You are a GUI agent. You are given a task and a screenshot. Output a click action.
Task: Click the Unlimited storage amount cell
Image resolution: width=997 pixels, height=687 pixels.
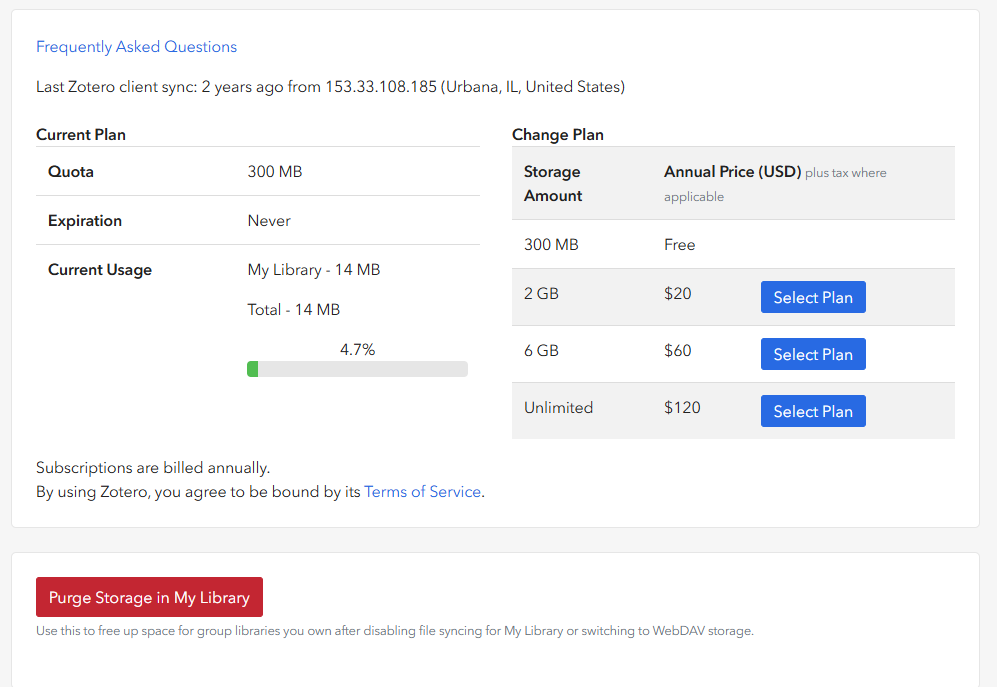click(558, 408)
